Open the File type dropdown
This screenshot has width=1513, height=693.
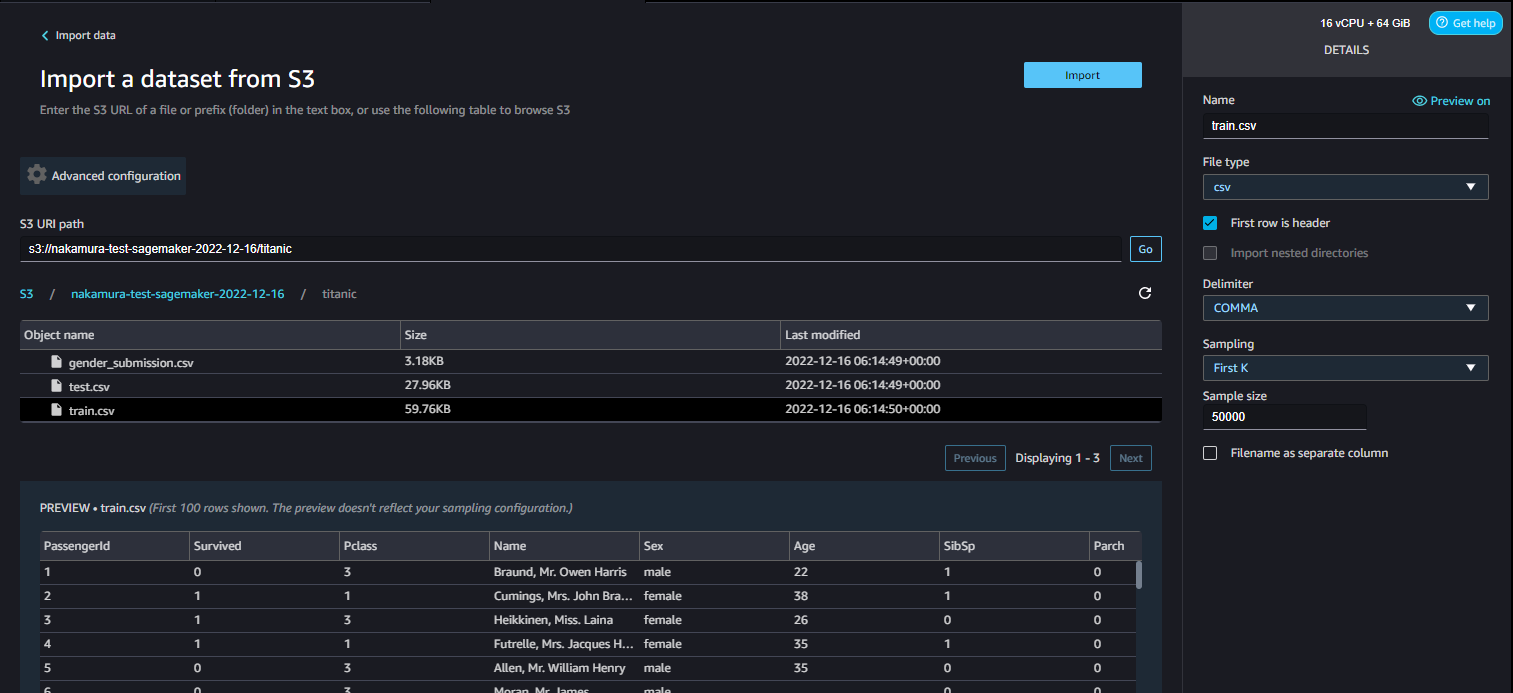(1344, 187)
